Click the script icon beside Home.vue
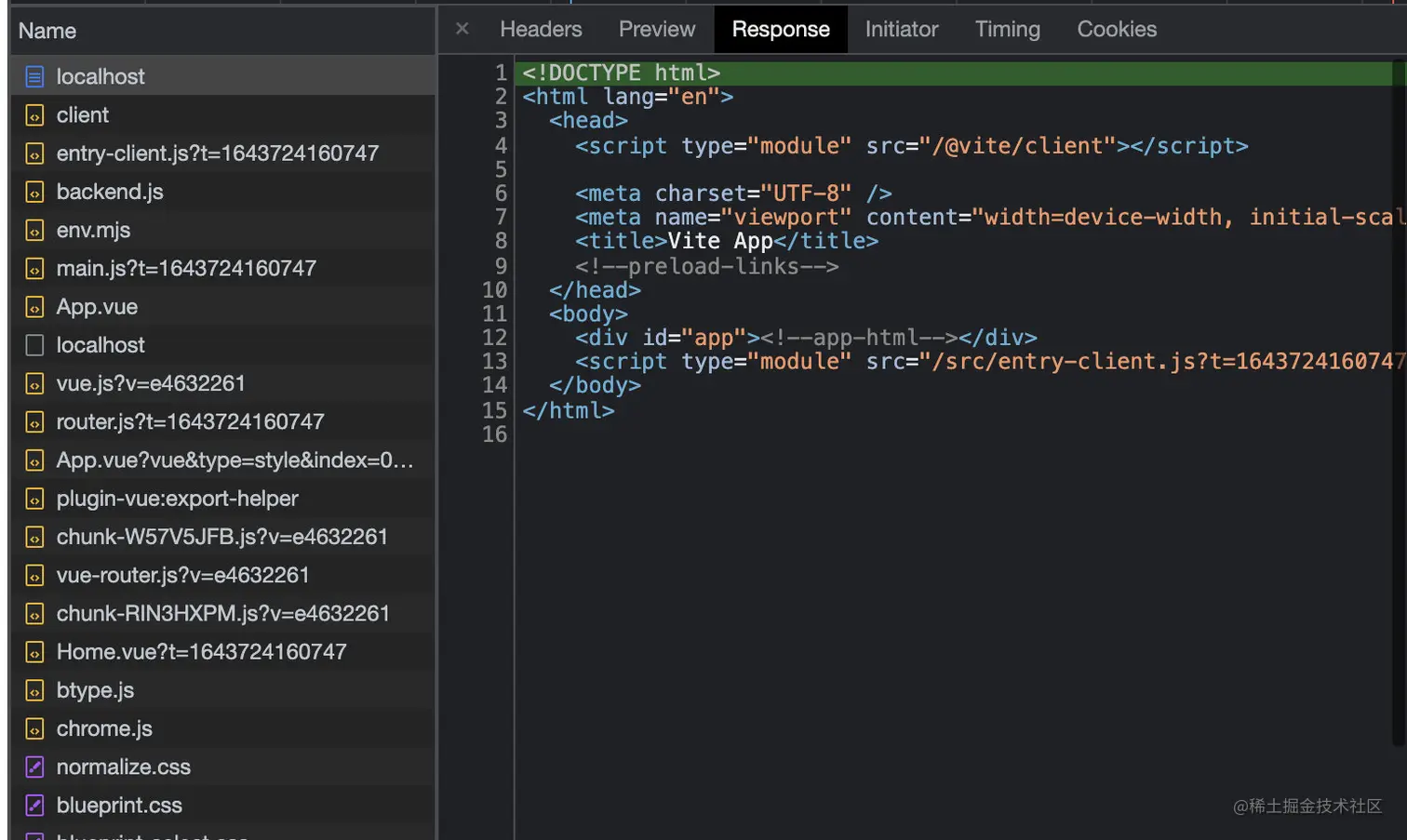Image resolution: width=1407 pixels, height=840 pixels. (34, 652)
